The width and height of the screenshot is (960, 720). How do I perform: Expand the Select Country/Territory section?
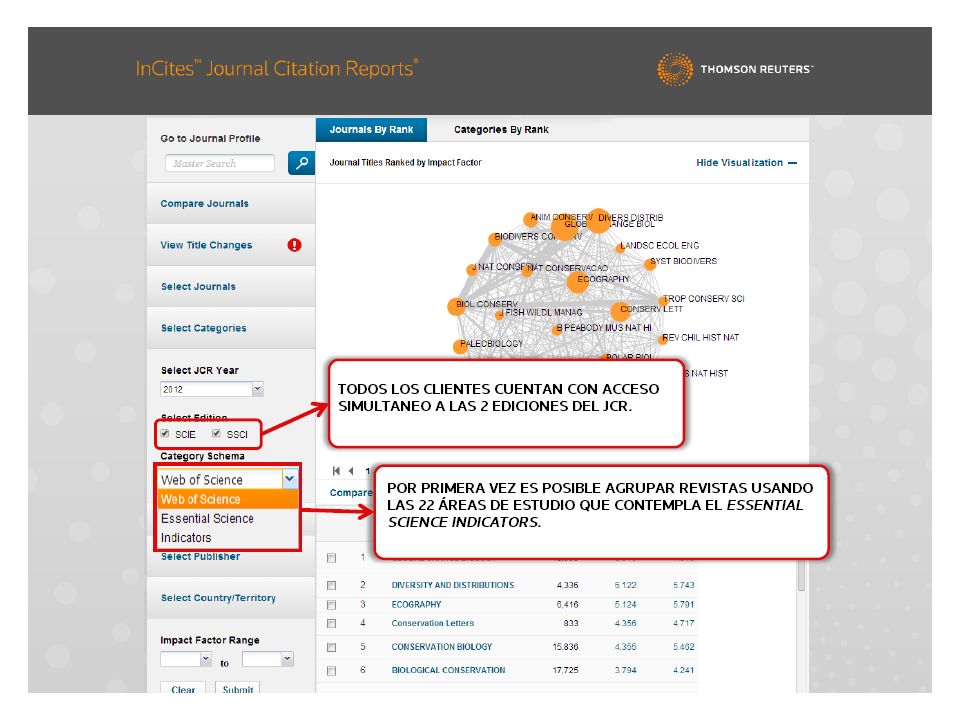[x=218, y=598]
